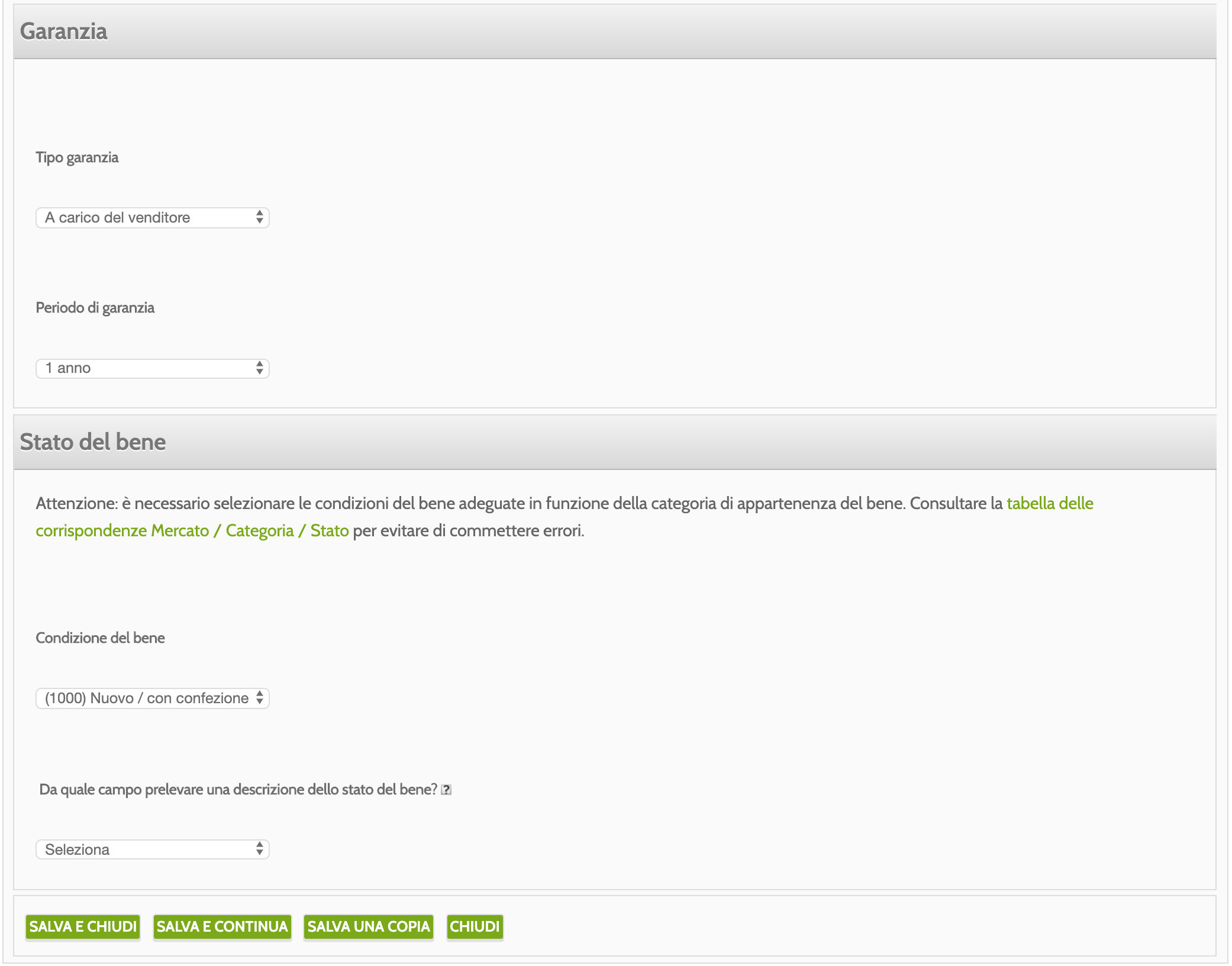Image resolution: width=1232 pixels, height=966 pixels.
Task: Follow the 'corrispondenze Mercato / Categoria / Stato' link
Action: 192,530
